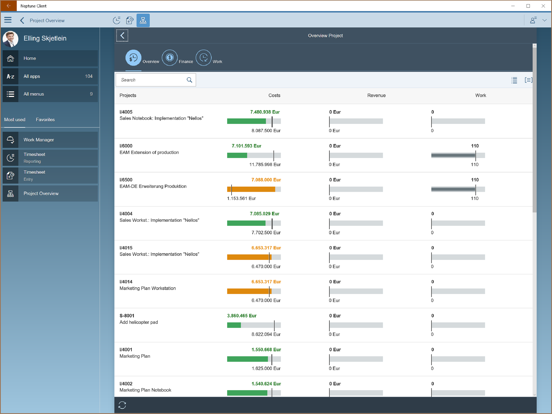Click the Costs column header
Image resolution: width=552 pixels, height=414 pixels.
tap(274, 95)
